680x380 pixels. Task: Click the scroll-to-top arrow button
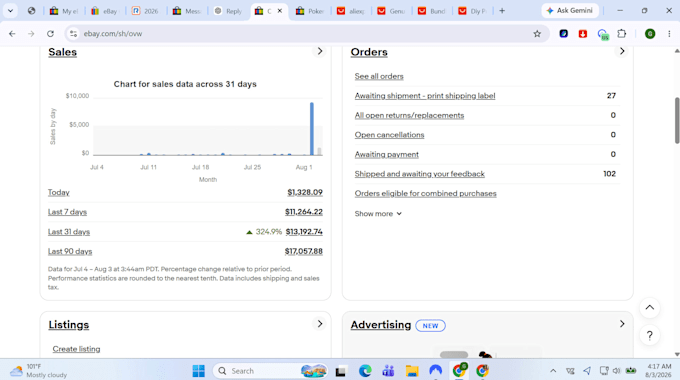649,308
